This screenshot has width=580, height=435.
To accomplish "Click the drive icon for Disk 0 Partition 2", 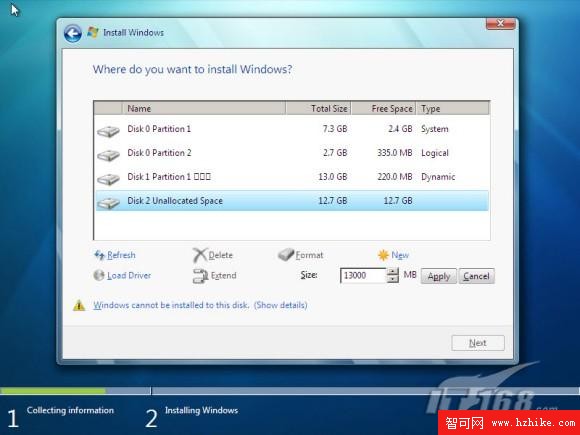I will (x=108, y=155).
